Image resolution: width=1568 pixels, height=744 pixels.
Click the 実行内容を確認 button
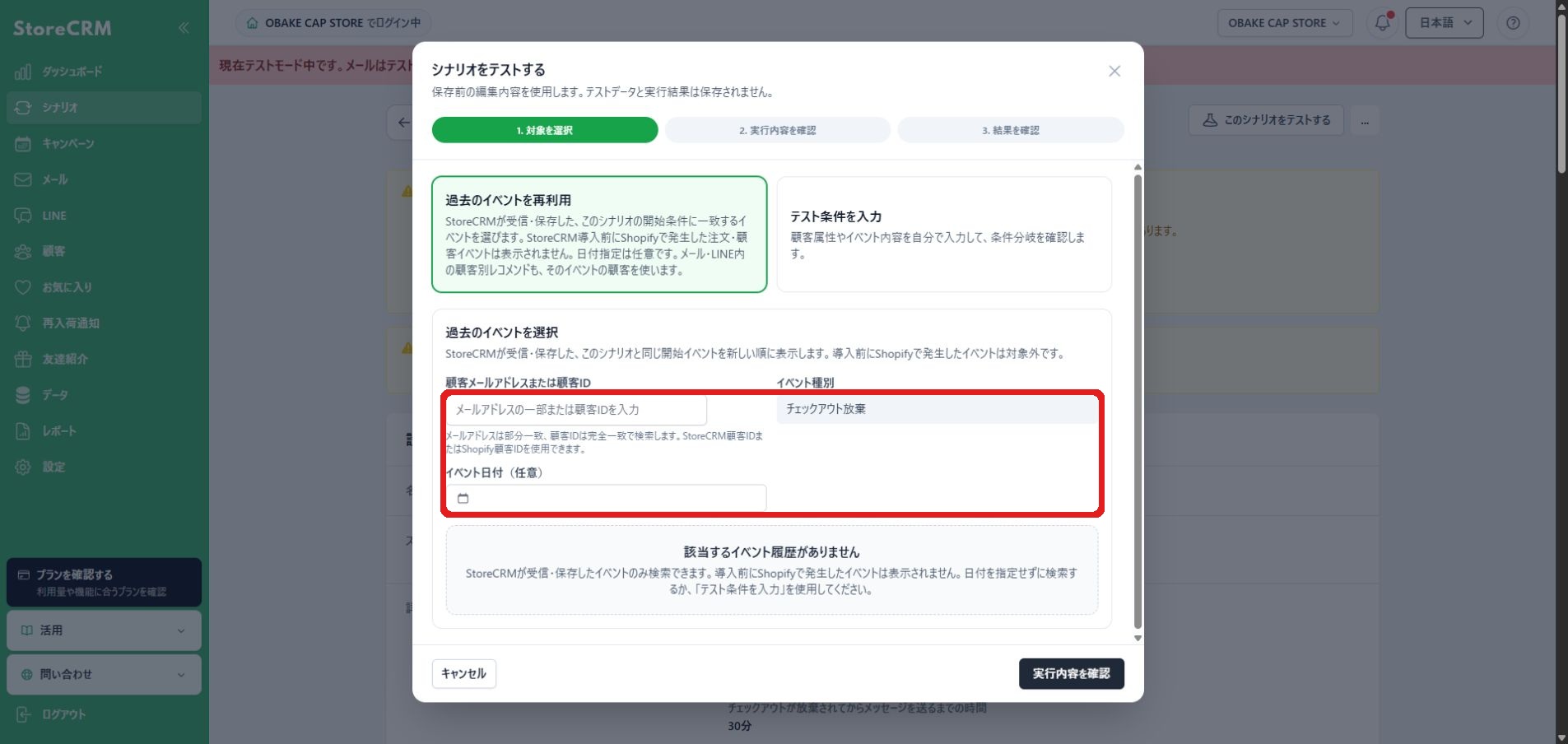(1072, 673)
